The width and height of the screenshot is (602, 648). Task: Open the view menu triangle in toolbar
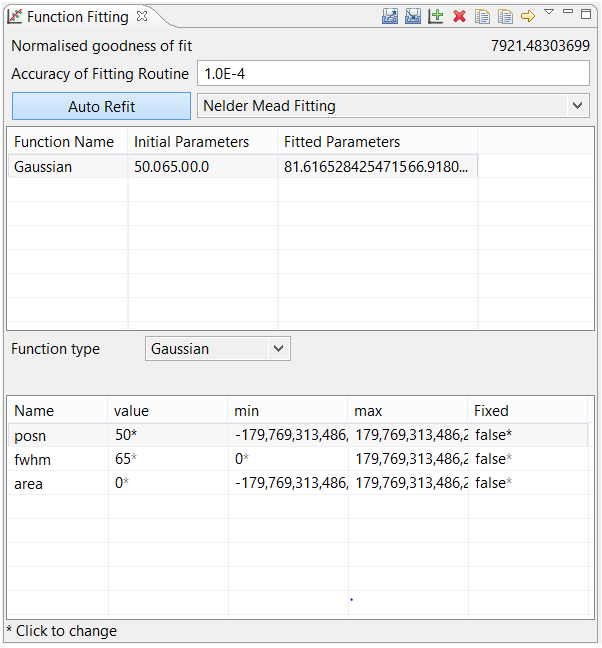(x=549, y=12)
